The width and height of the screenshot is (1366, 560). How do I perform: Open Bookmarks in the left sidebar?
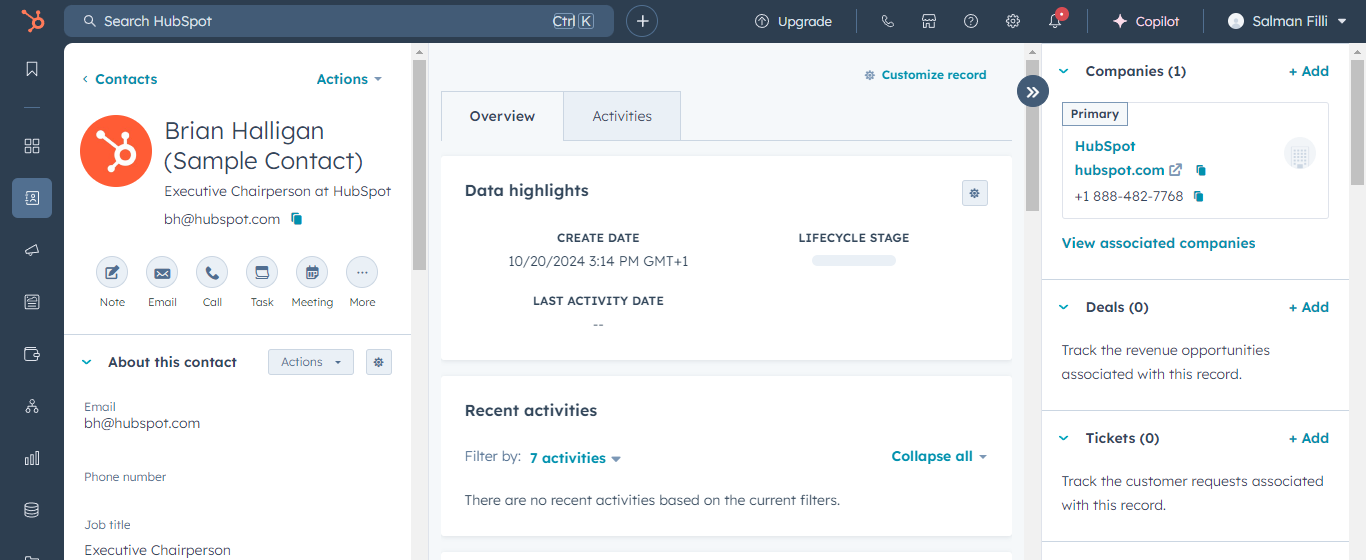click(x=32, y=69)
